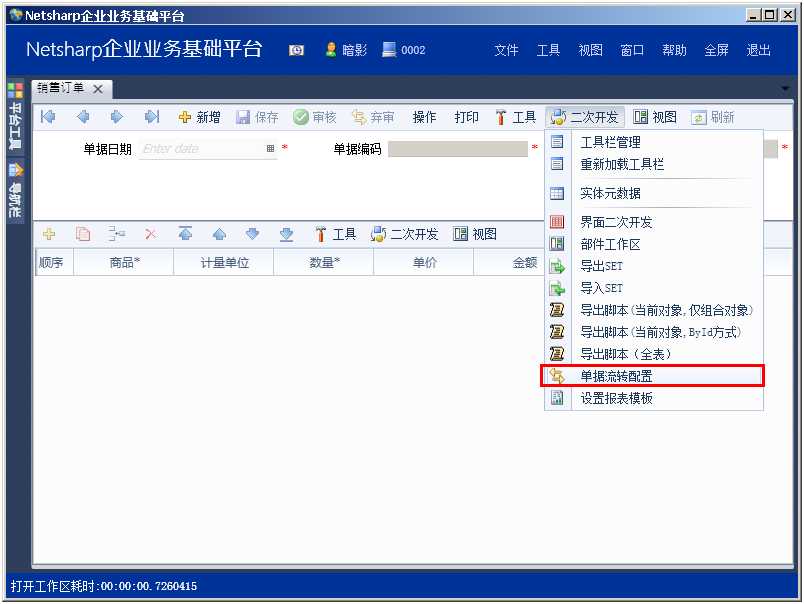804x604 pixels.
Task: Open detail grid 工具 menu
Action: (x=335, y=234)
